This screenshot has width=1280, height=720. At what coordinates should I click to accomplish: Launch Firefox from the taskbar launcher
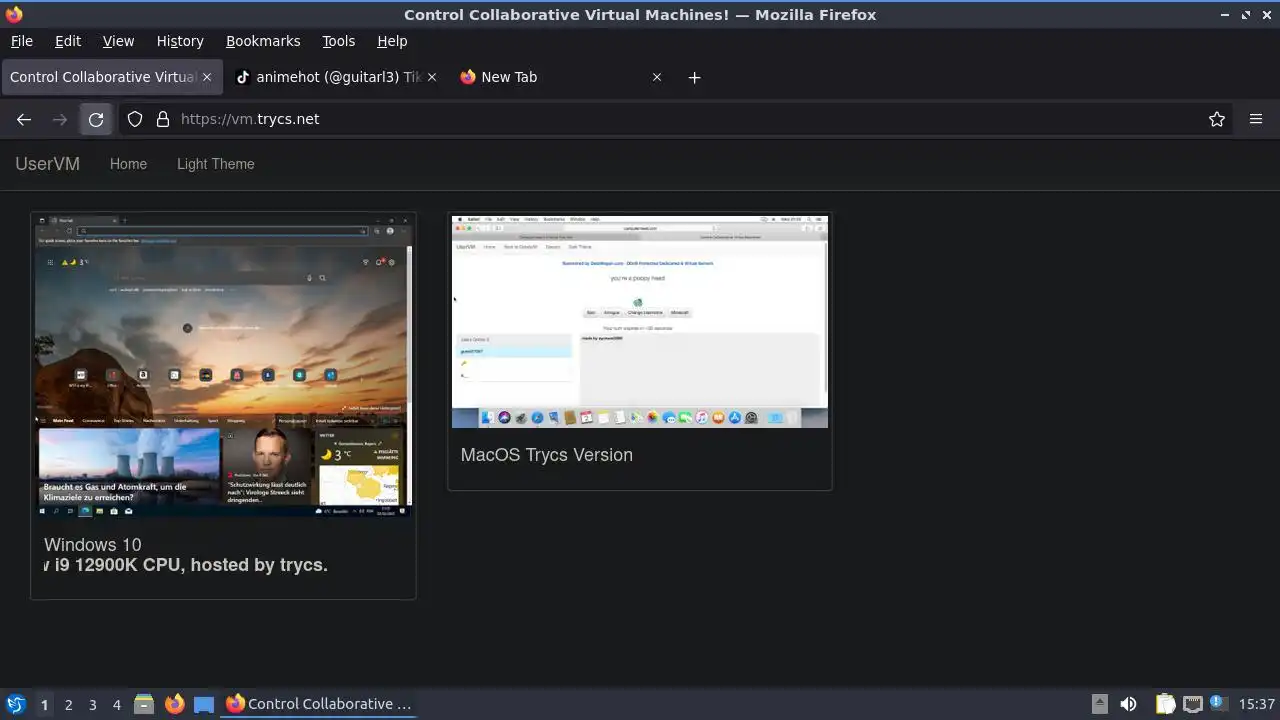[174, 704]
